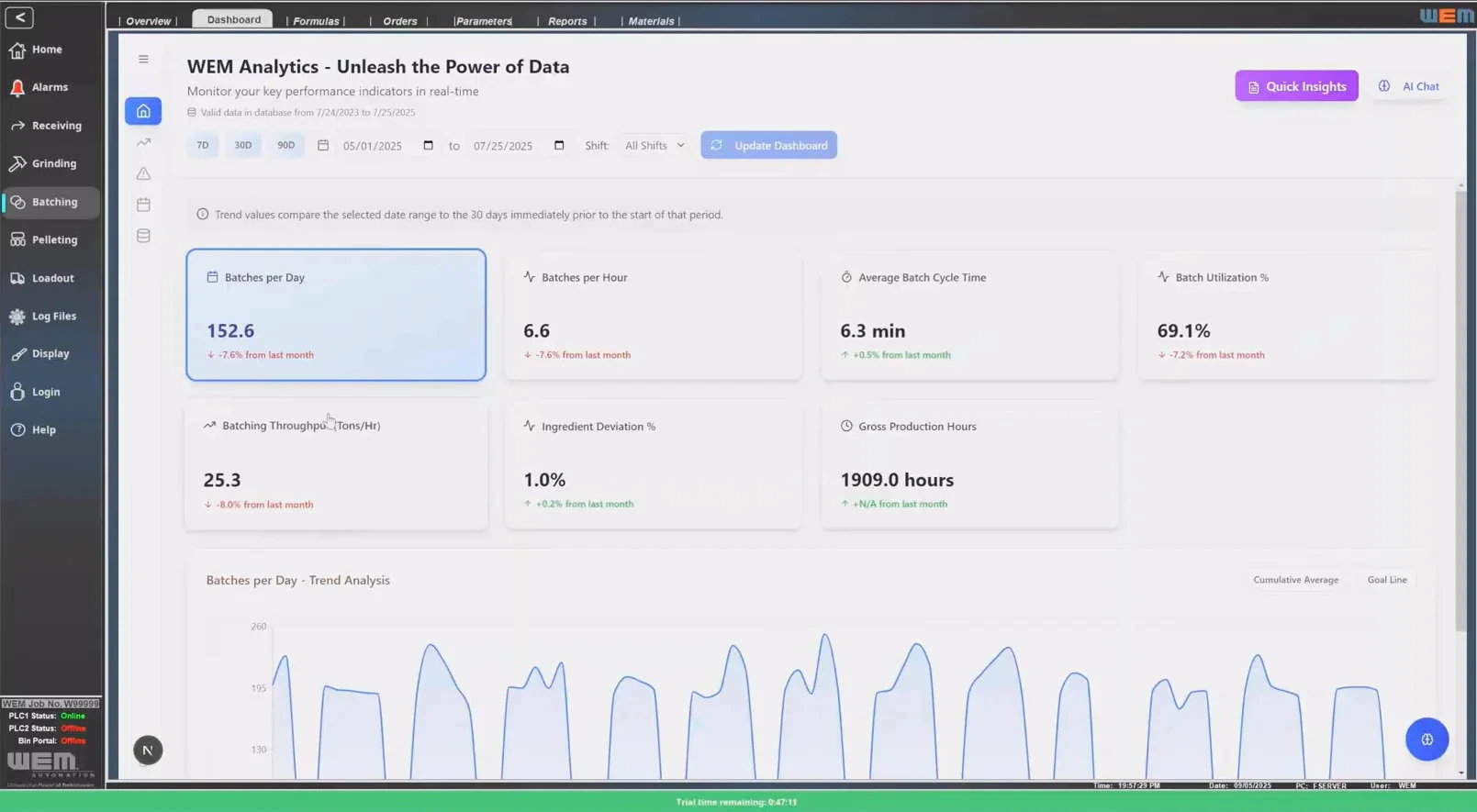Click the 'Valid data in database' text
Image resolution: width=1477 pixels, height=812 pixels.
[x=308, y=113]
